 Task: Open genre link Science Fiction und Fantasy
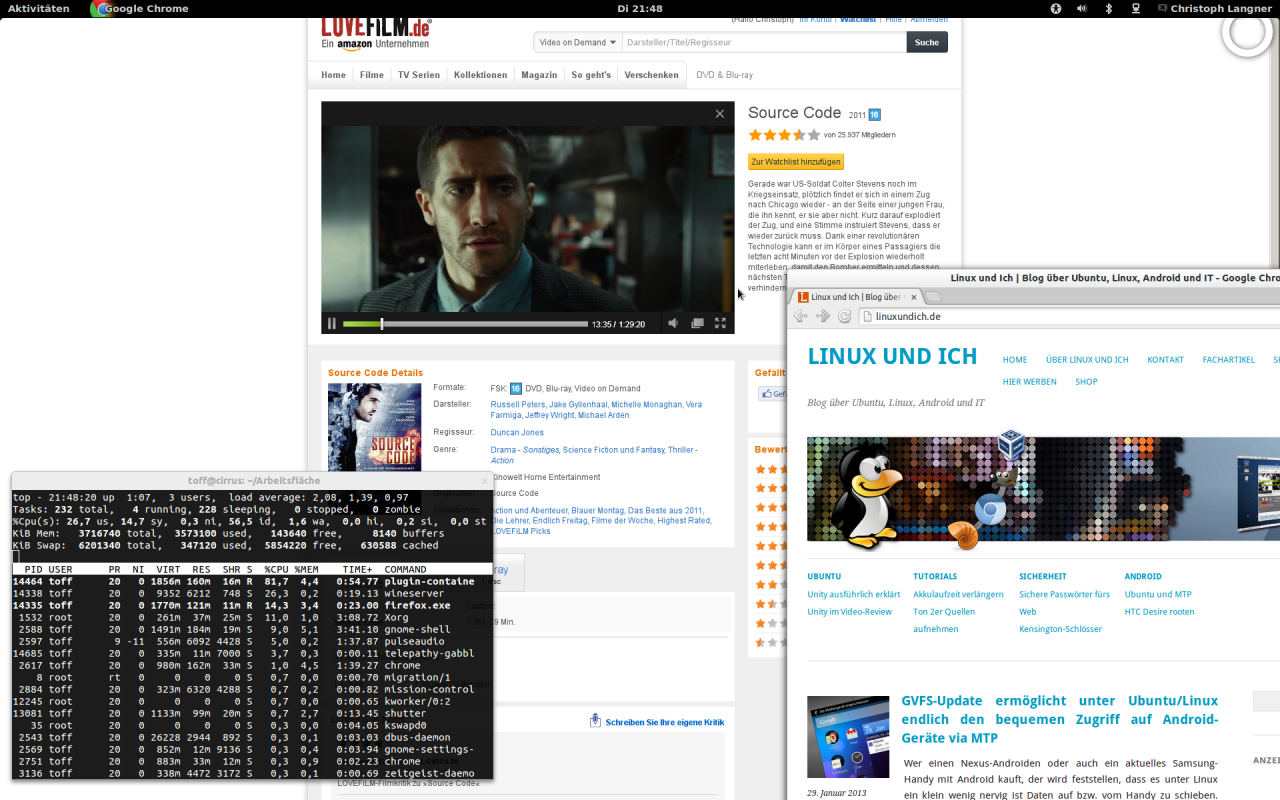pyautogui.click(x=613, y=450)
